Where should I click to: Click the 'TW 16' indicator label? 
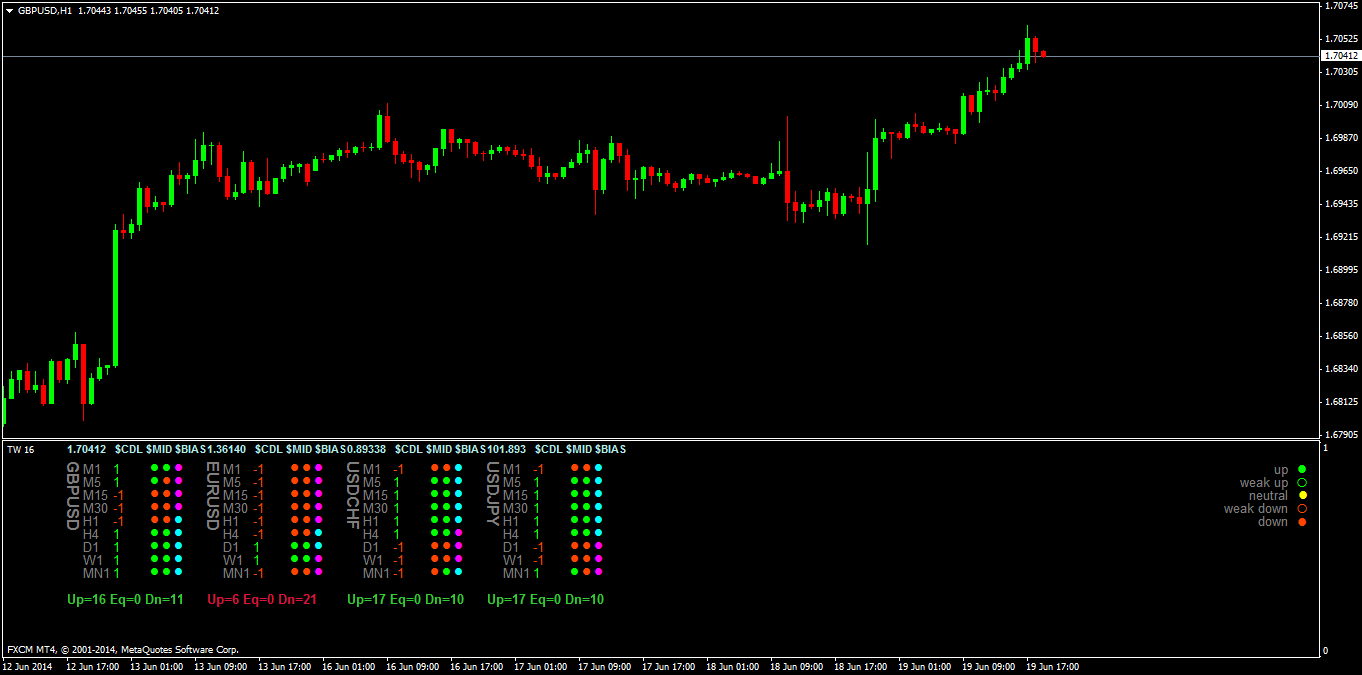pos(20,450)
